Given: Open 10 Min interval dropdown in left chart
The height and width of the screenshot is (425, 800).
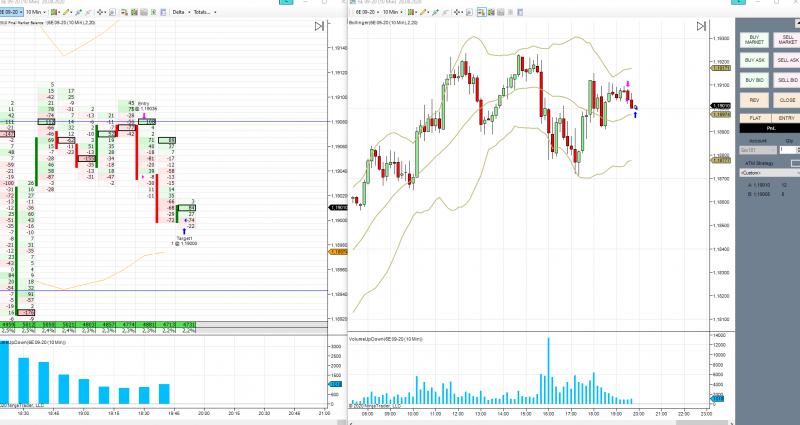Looking at the screenshot, I should click(36, 12).
